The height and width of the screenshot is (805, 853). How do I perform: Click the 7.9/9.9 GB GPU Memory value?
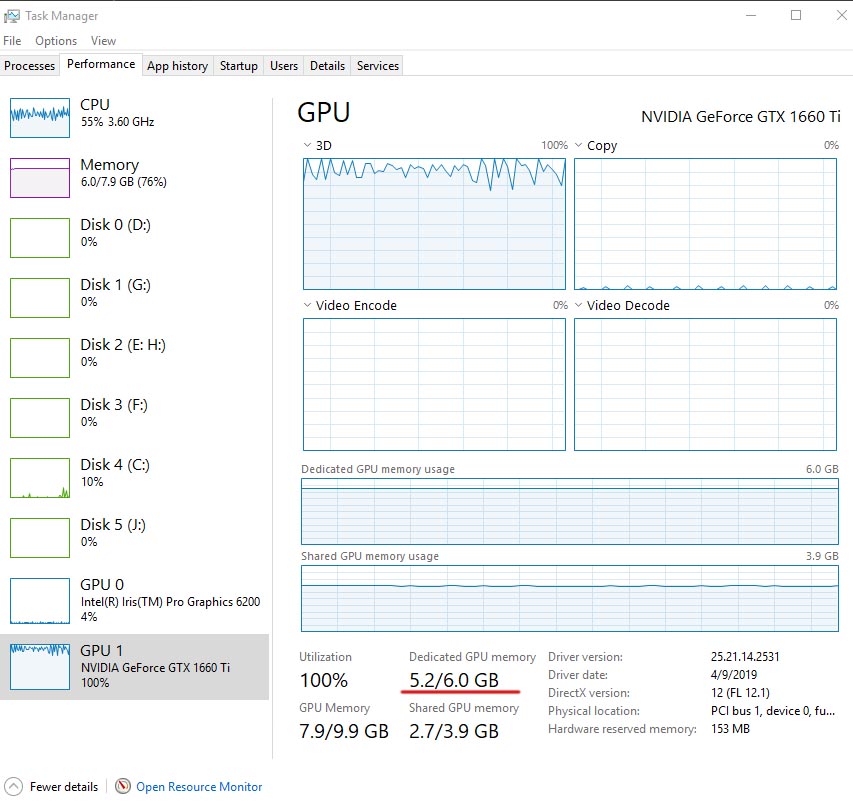coord(344,731)
